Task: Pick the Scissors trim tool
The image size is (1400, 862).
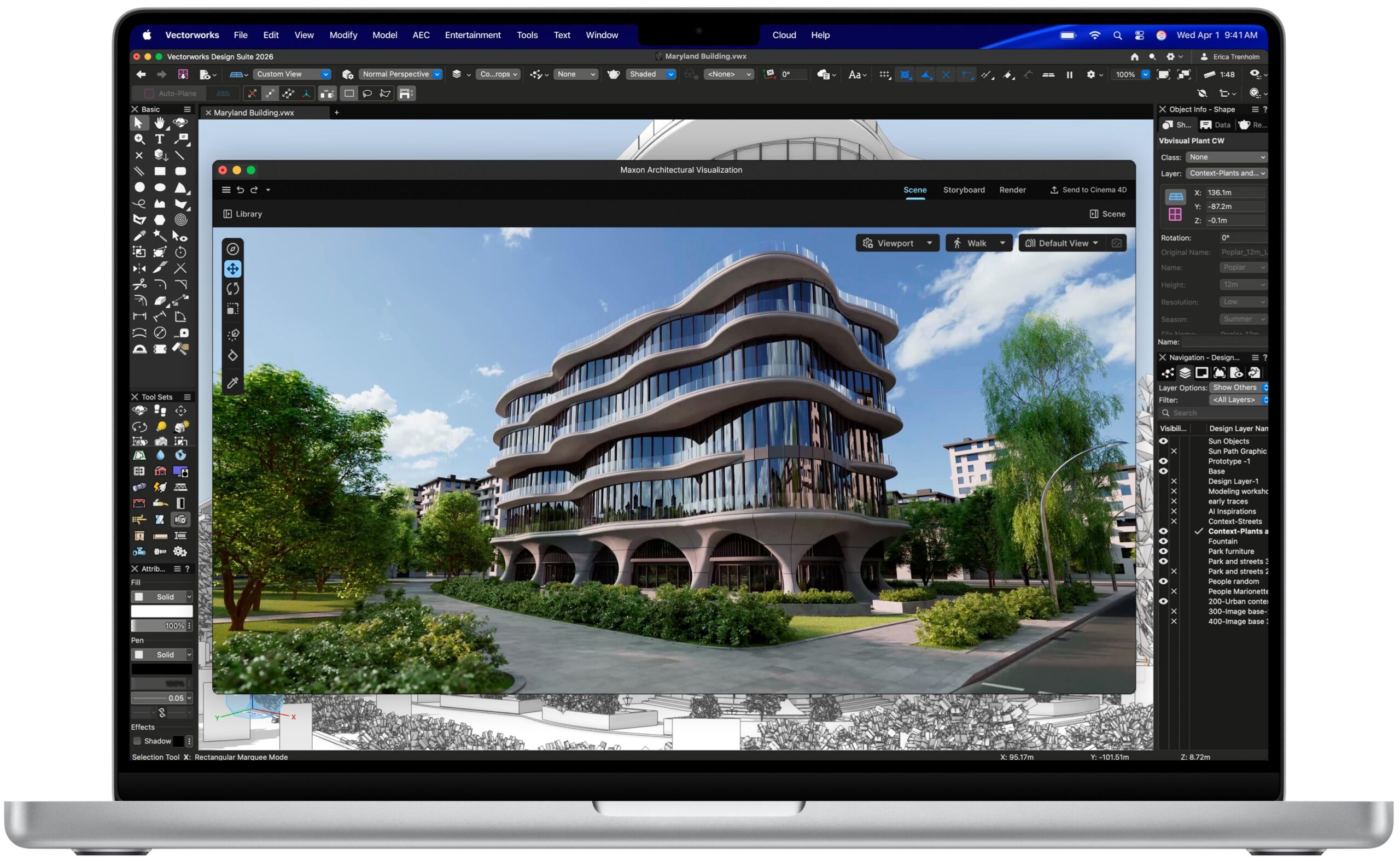Action: [x=139, y=285]
